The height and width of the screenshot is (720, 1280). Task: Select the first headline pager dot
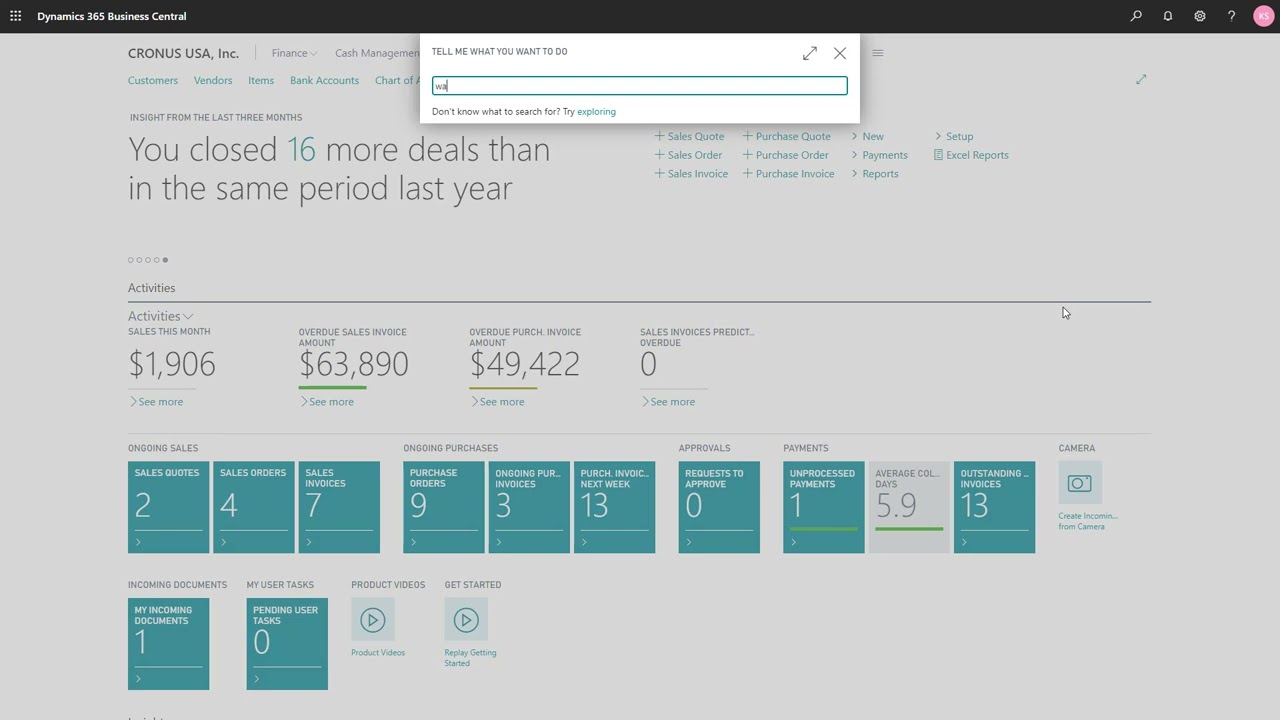click(130, 260)
